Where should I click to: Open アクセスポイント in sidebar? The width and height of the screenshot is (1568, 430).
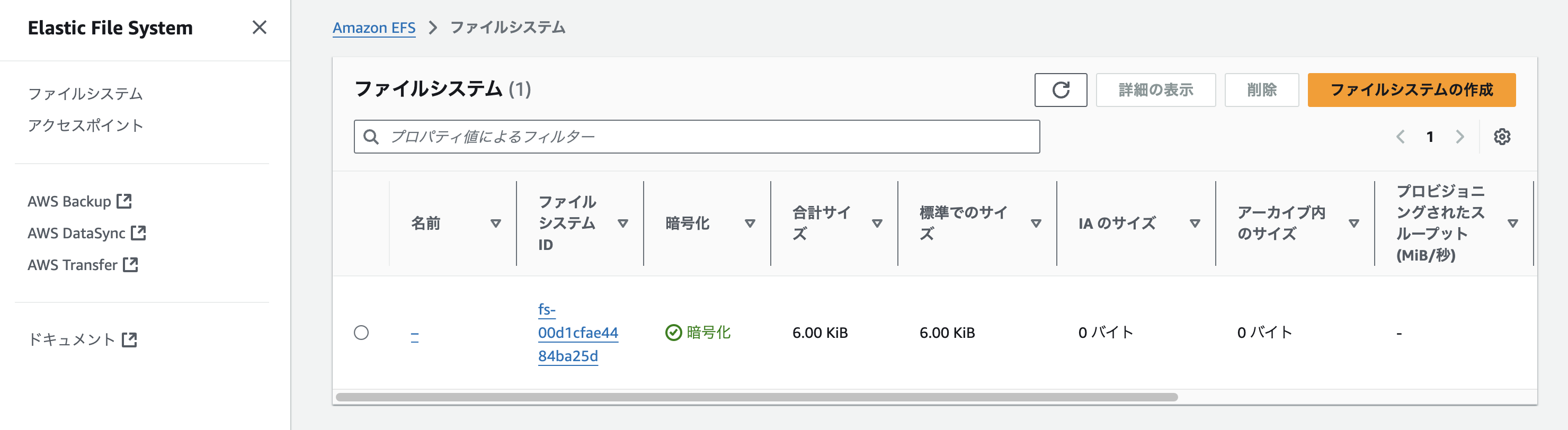pyautogui.click(x=85, y=126)
